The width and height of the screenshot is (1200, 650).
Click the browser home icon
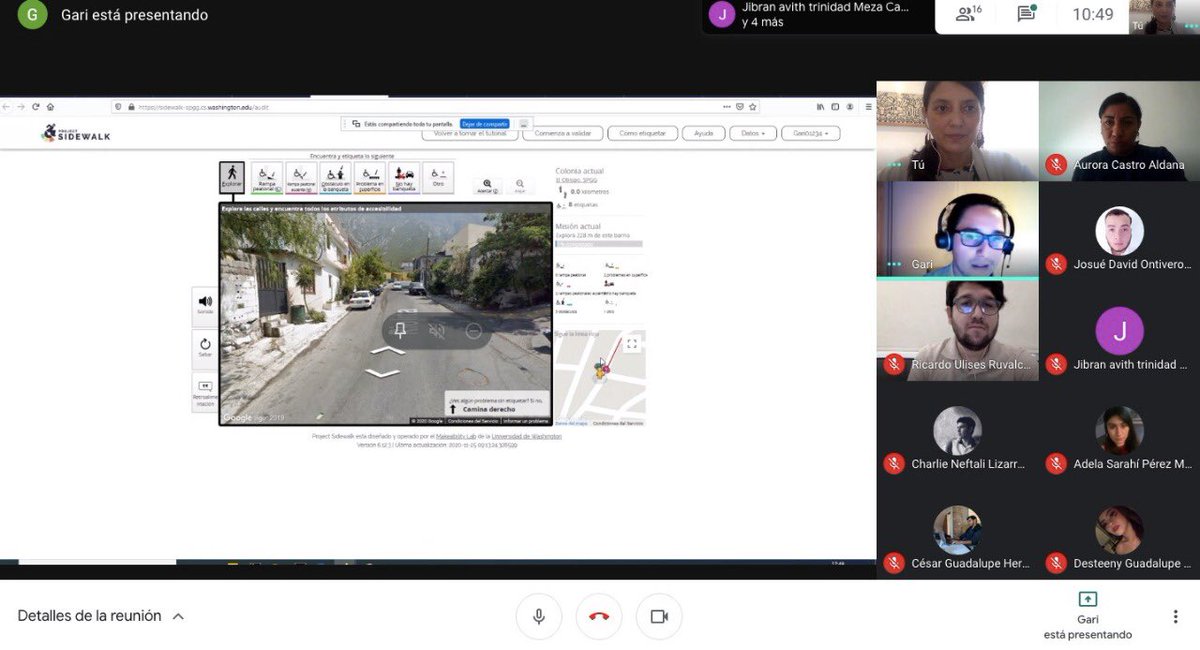point(50,106)
